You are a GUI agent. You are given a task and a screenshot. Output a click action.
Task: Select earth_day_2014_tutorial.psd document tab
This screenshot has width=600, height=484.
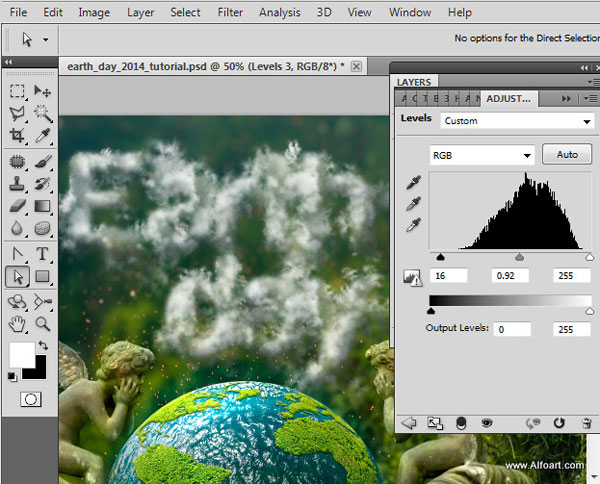click(x=206, y=66)
